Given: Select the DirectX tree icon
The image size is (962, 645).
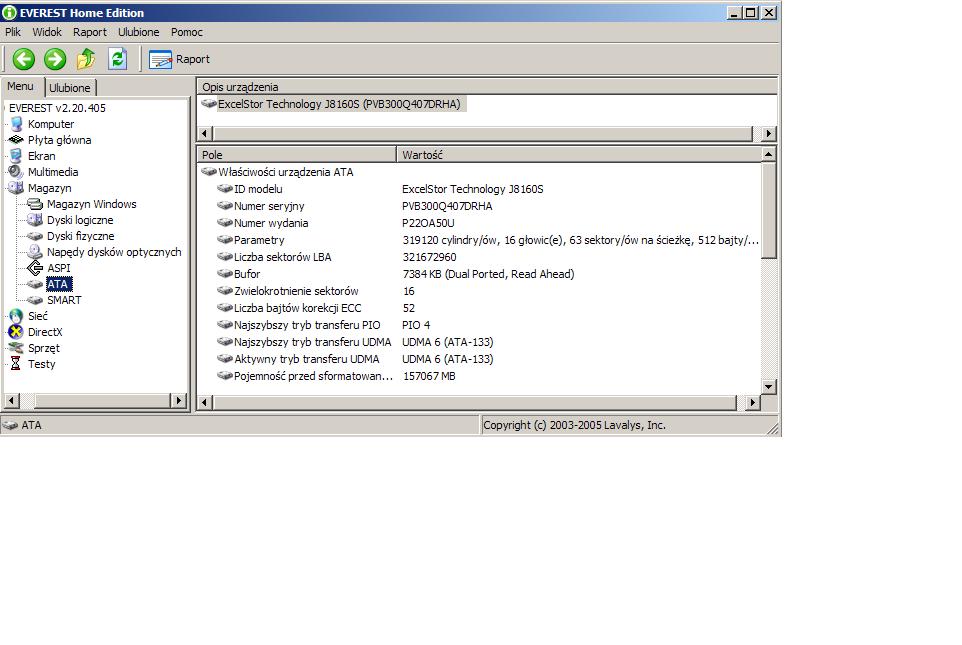Looking at the screenshot, I should pyautogui.click(x=17, y=332).
